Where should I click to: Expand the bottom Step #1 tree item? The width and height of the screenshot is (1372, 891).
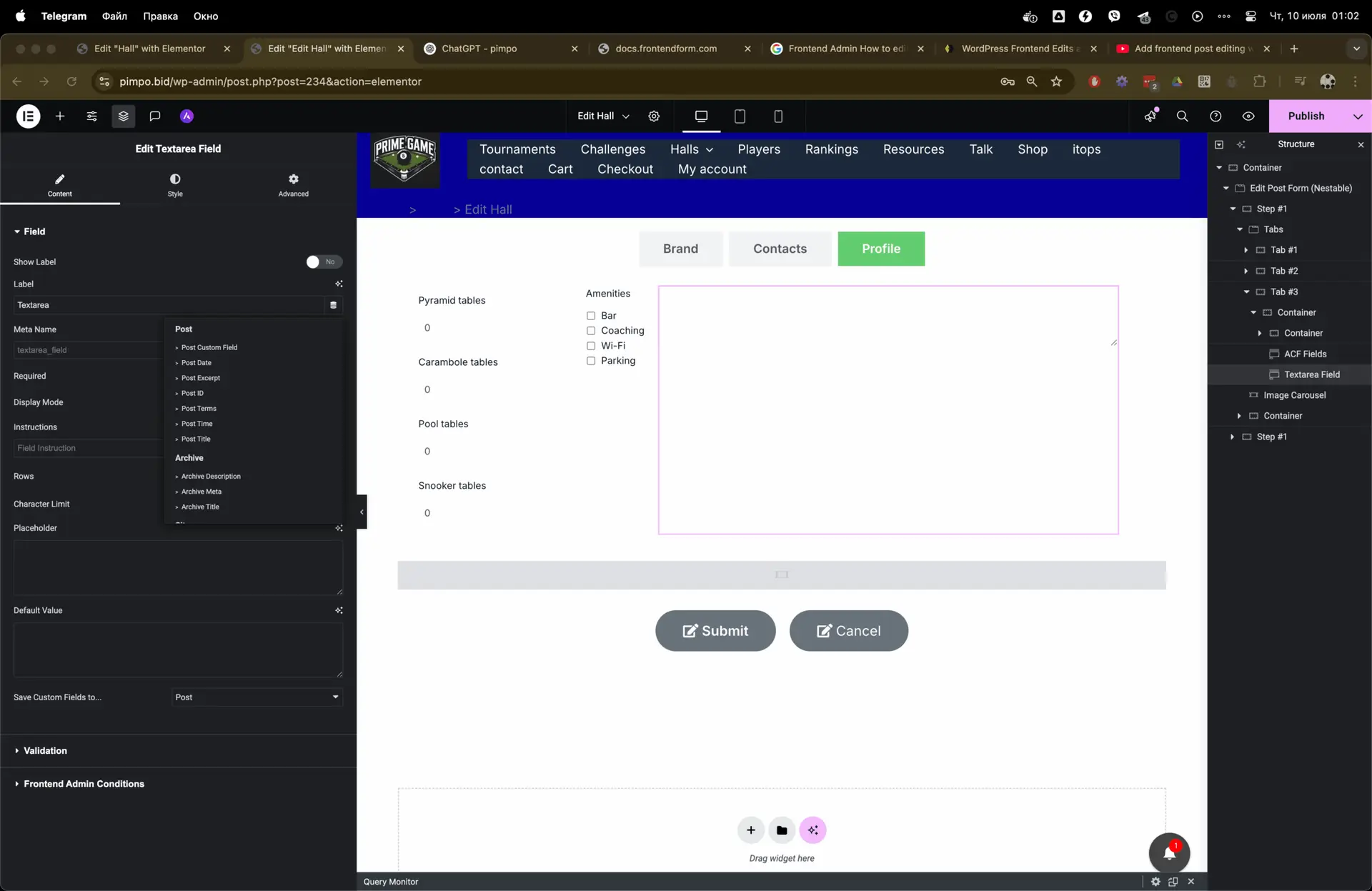point(1232,437)
